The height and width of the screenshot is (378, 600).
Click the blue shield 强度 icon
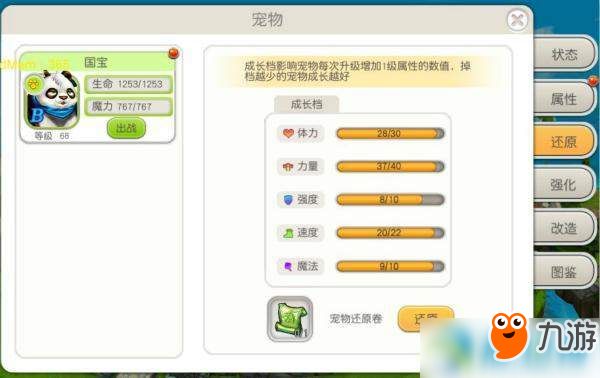tap(288, 199)
